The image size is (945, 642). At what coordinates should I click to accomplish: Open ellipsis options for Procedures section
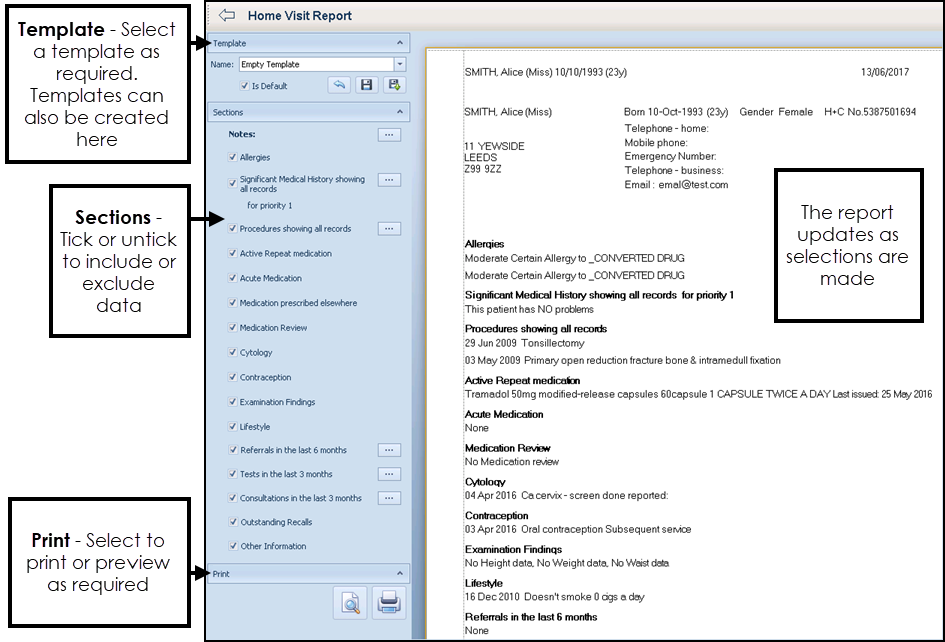[x=389, y=229]
